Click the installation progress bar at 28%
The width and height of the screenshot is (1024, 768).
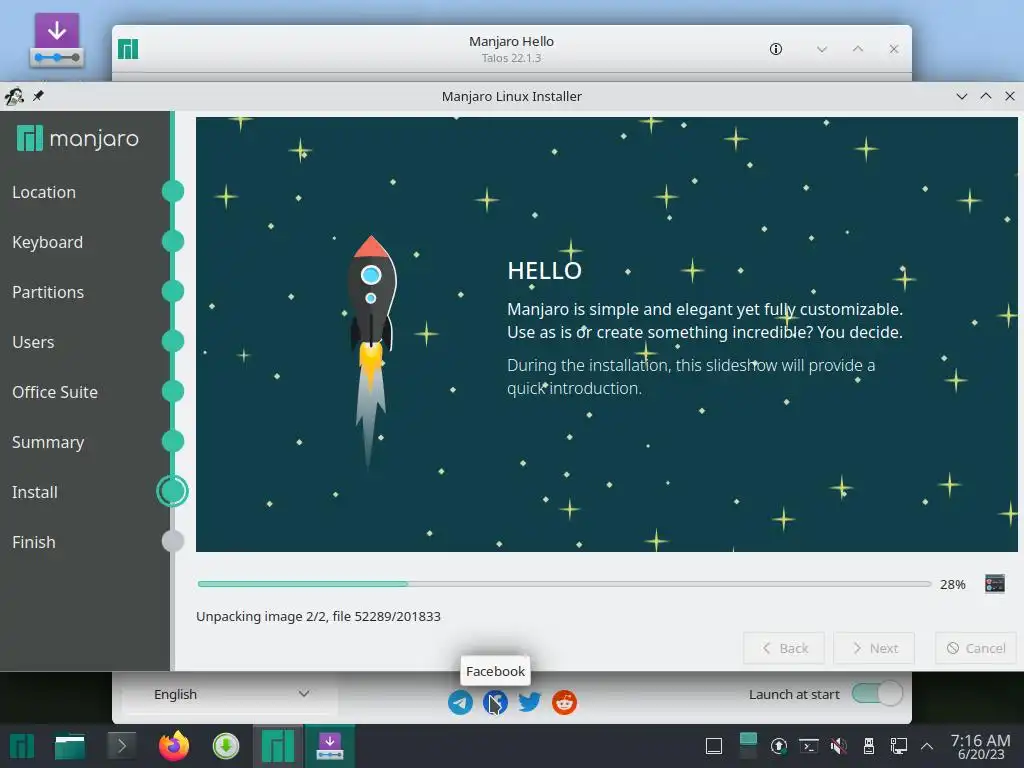tap(564, 584)
